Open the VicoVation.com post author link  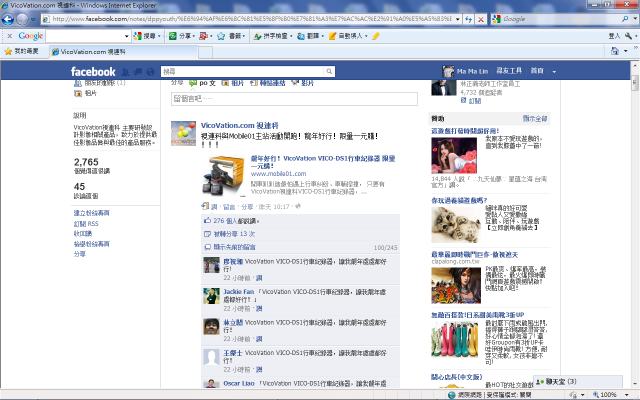(x=240, y=126)
